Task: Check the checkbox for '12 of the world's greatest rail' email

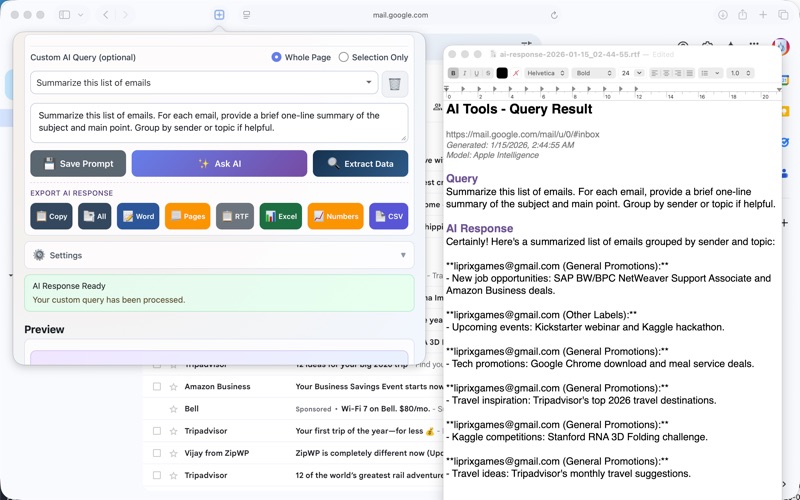Action: pyautogui.click(x=157, y=475)
